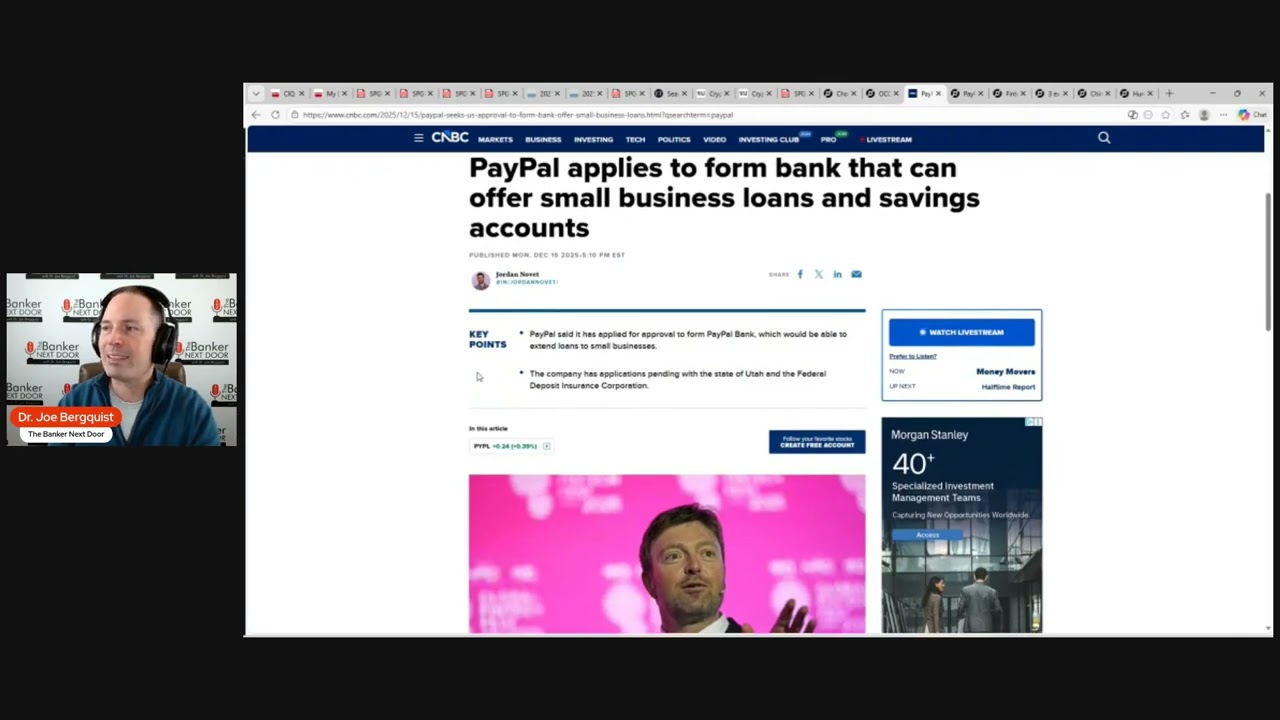Open the Livestream nav link
1280x720 pixels.
(886, 140)
